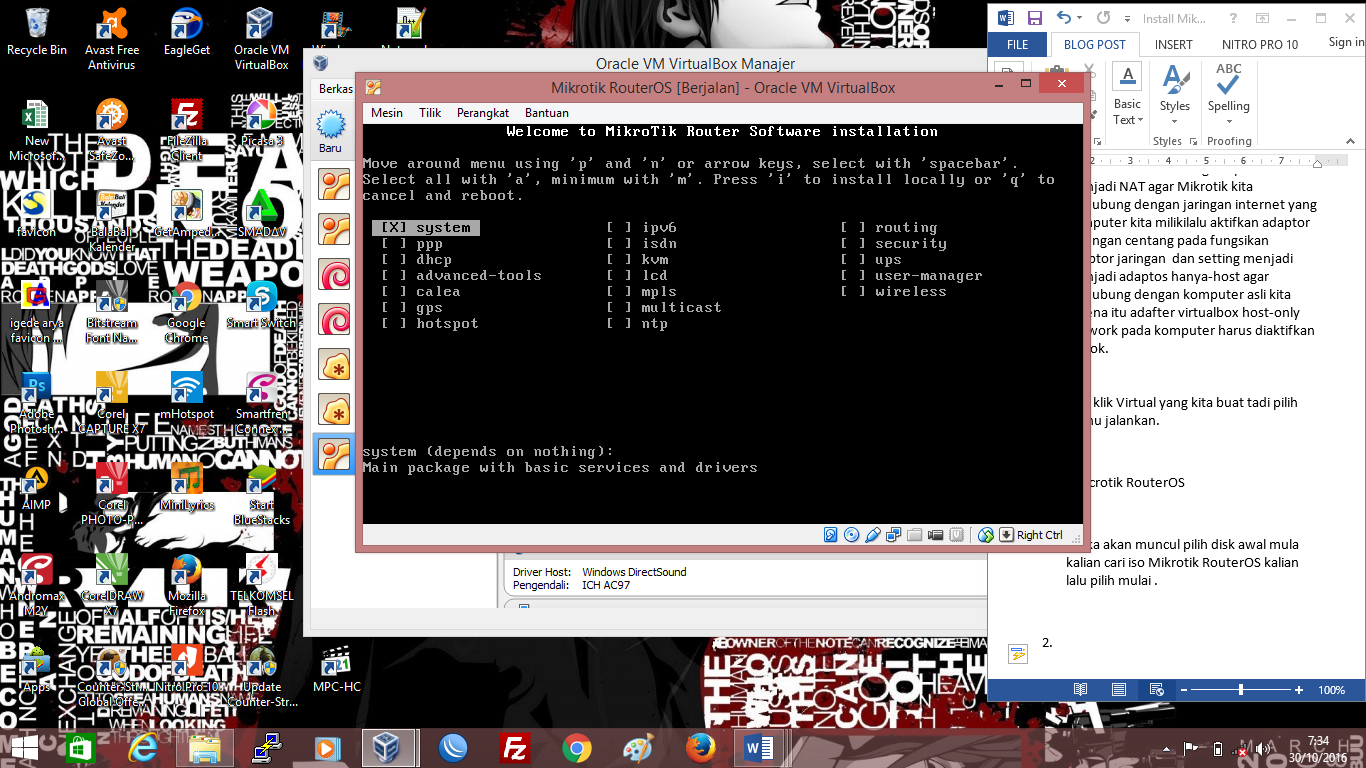The width and height of the screenshot is (1366, 768).
Task: Open Smart Switch desktop shortcut
Action: [261, 305]
